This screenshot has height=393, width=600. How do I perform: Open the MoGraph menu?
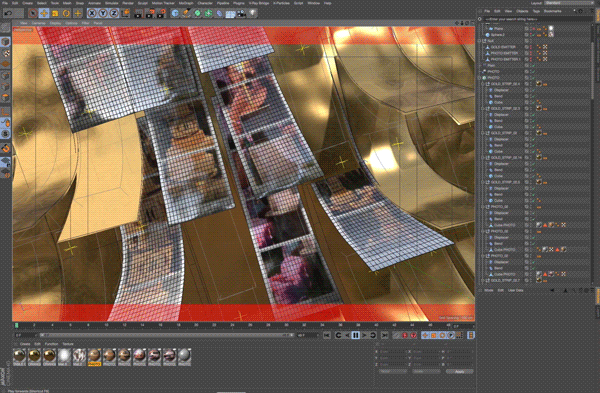click(186, 3)
